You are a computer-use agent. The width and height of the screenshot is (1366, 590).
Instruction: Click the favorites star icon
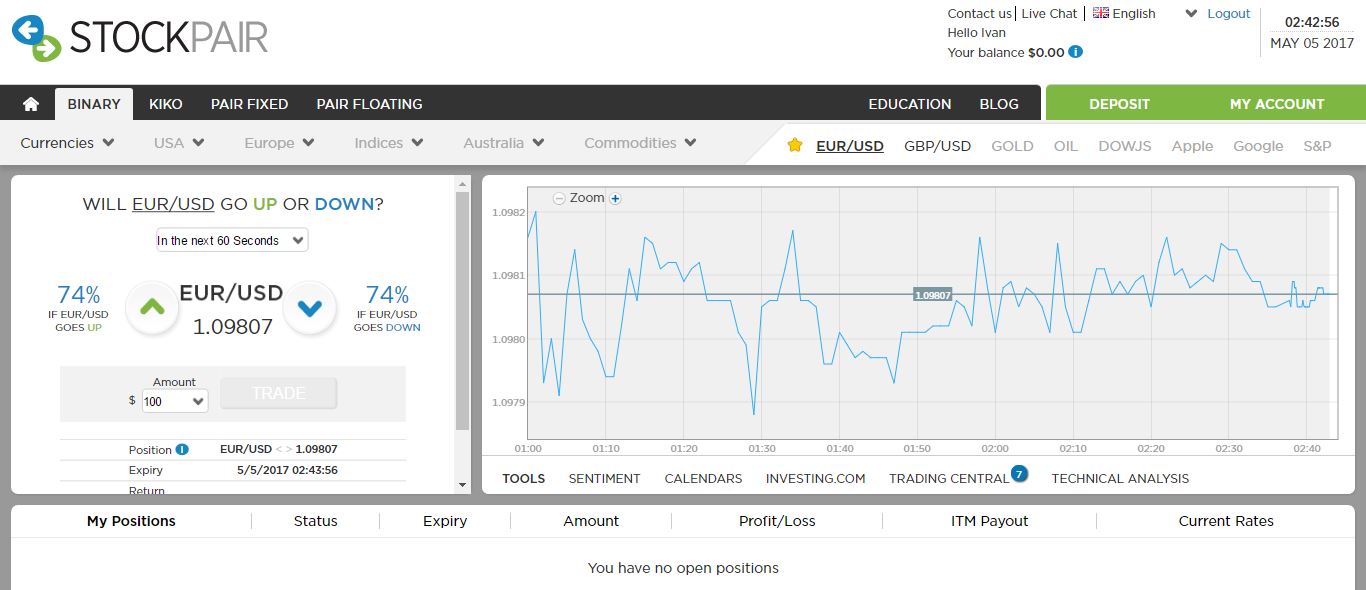(x=795, y=145)
